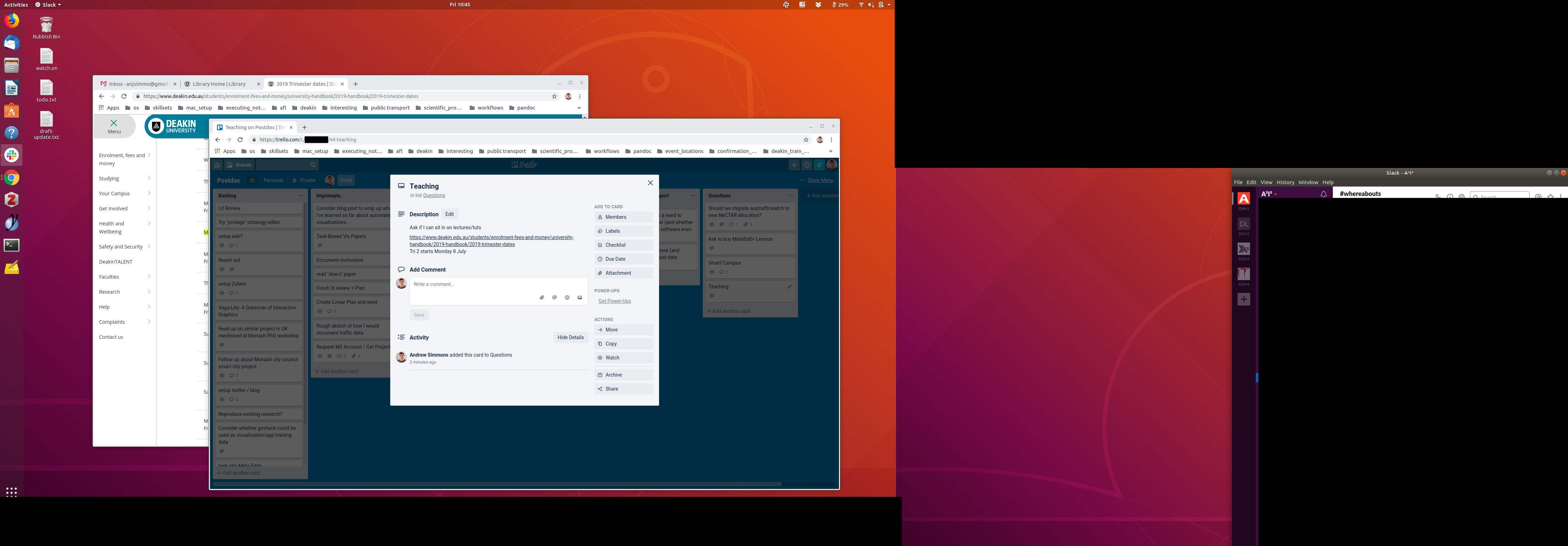Star the Postdoc board
Image resolution: width=1568 pixels, height=546 pixels.
(252, 180)
